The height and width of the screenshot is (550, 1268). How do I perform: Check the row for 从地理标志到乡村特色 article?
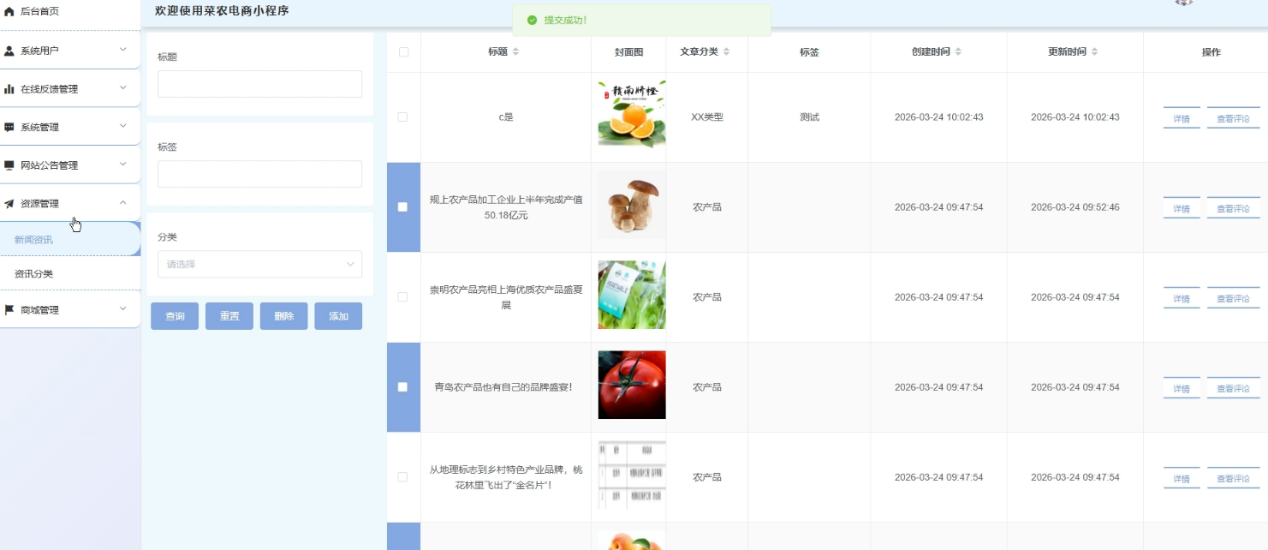coord(403,477)
